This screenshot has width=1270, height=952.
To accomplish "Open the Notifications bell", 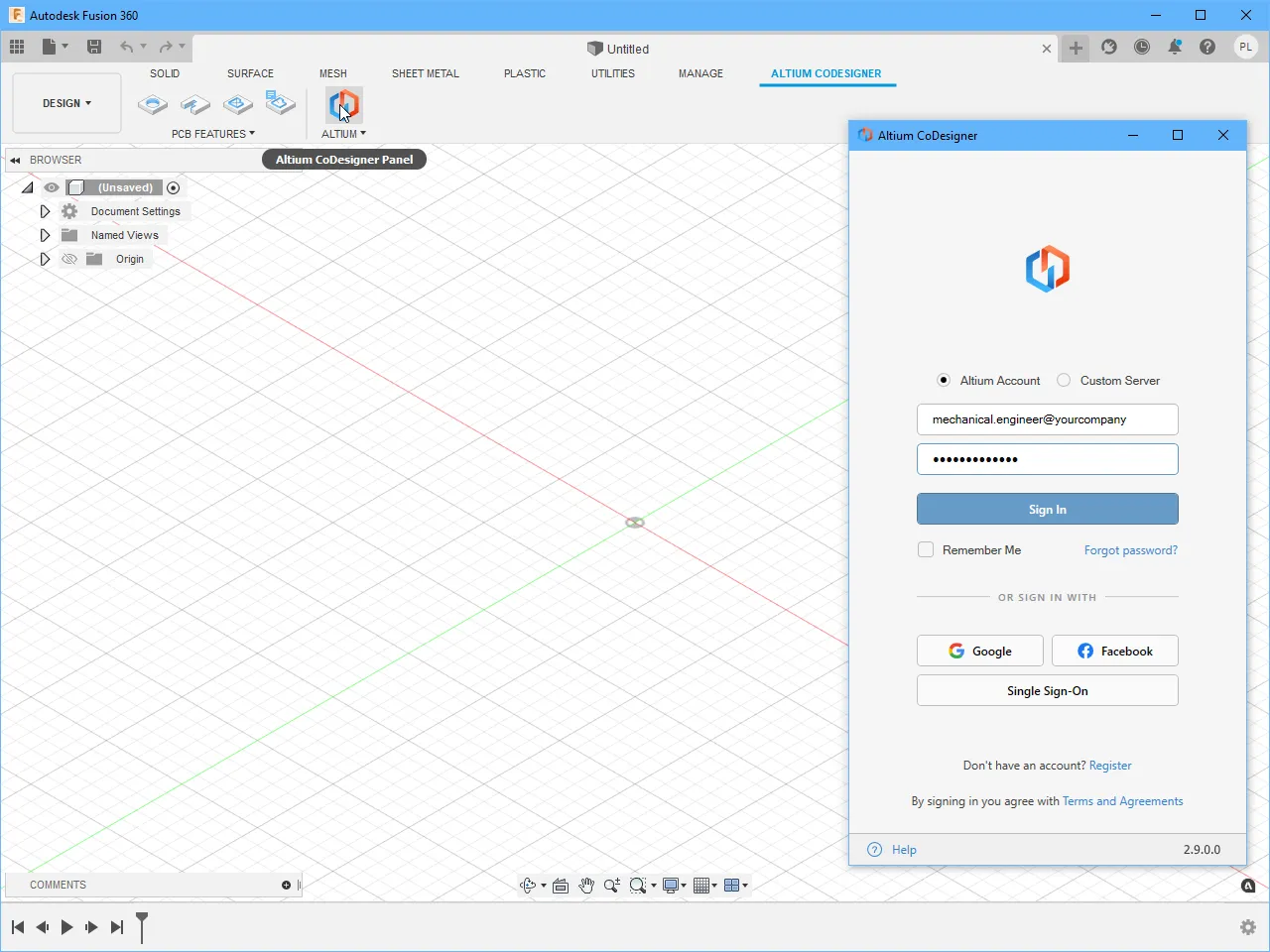I will [x=1175, y=47].
